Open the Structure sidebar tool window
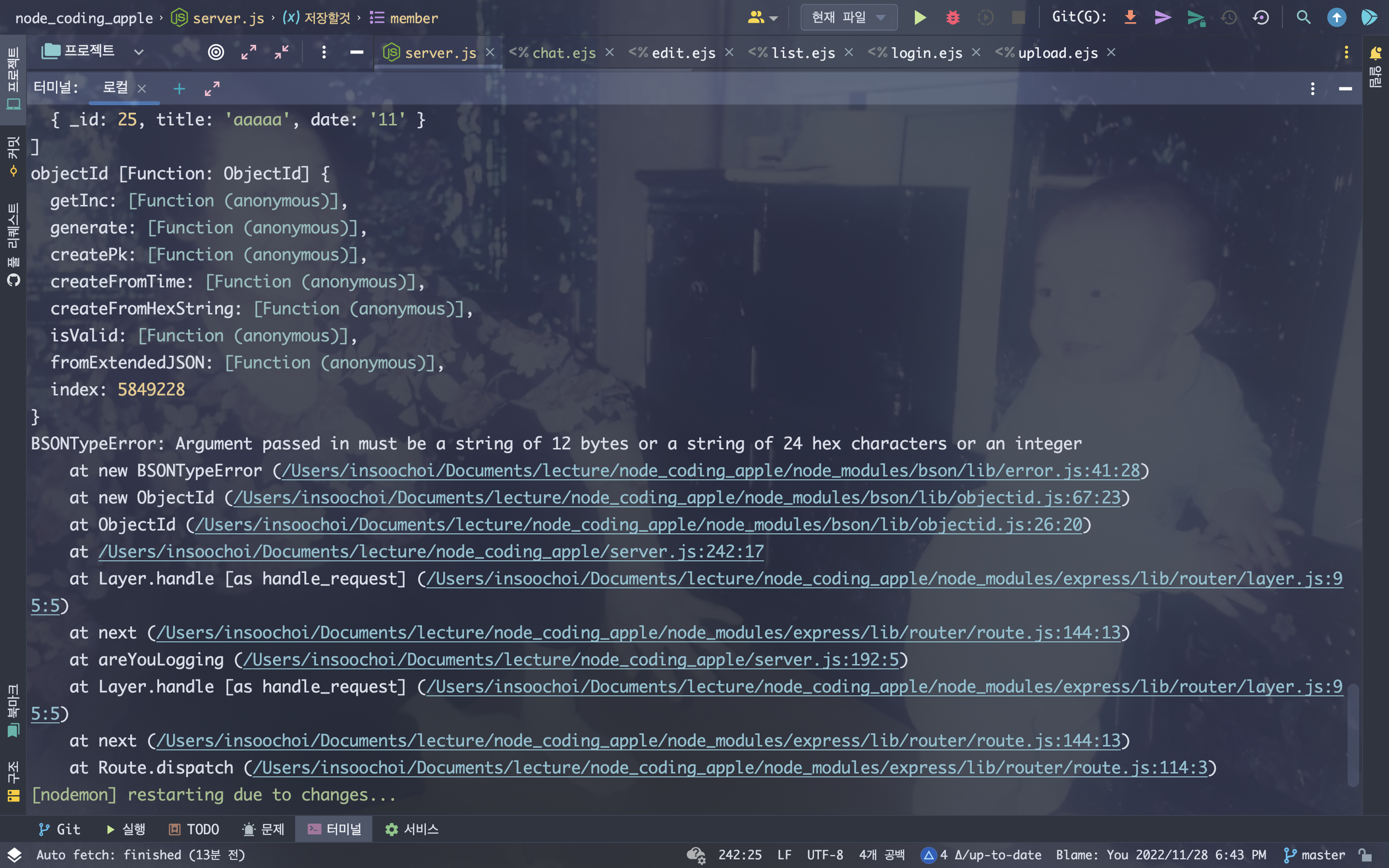The height and width of the screenshot is (868, 1389). [x=13, y=781]
